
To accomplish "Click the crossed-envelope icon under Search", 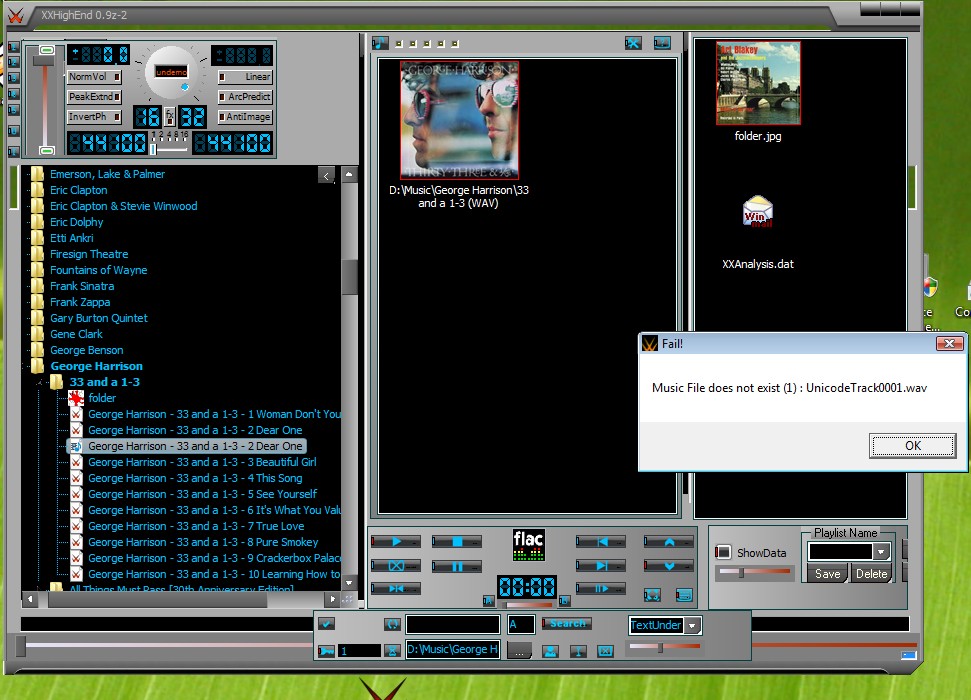I will [606, 650].
